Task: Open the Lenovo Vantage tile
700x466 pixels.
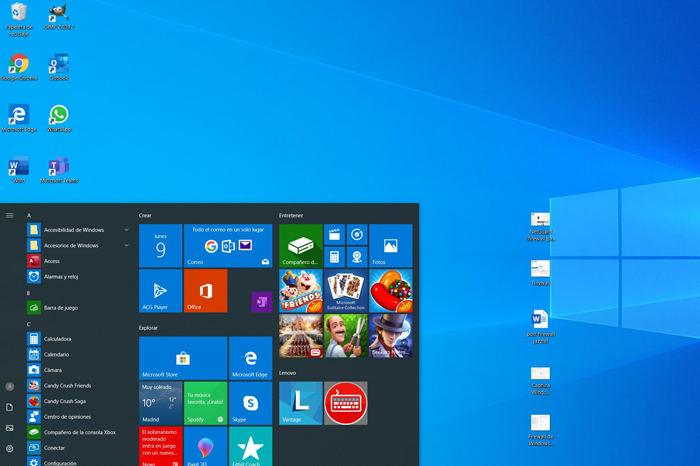Action: tap(300, 403)
